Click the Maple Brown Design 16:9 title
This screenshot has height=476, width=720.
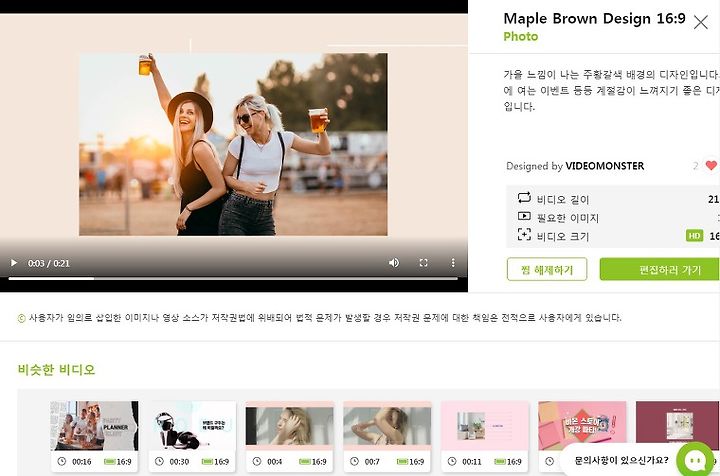tap(594, 19)
